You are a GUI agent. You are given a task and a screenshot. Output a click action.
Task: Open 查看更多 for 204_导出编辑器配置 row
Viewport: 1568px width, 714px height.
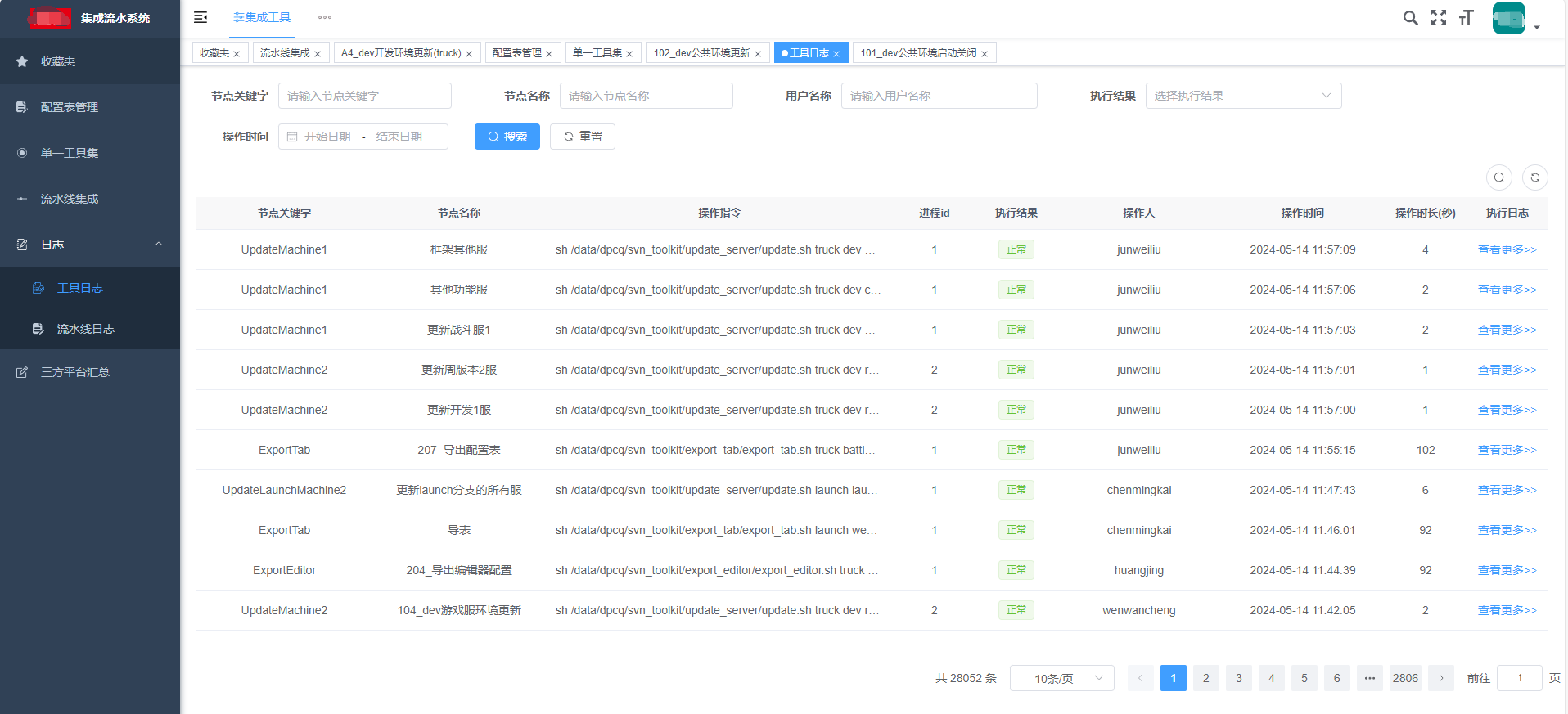coord(1507,570)
